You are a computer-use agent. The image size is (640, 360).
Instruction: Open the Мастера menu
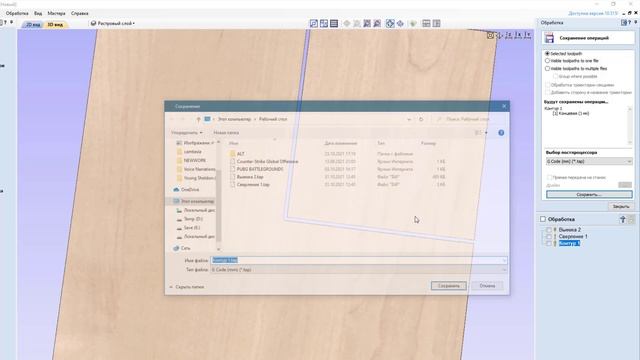click(56, 13)
